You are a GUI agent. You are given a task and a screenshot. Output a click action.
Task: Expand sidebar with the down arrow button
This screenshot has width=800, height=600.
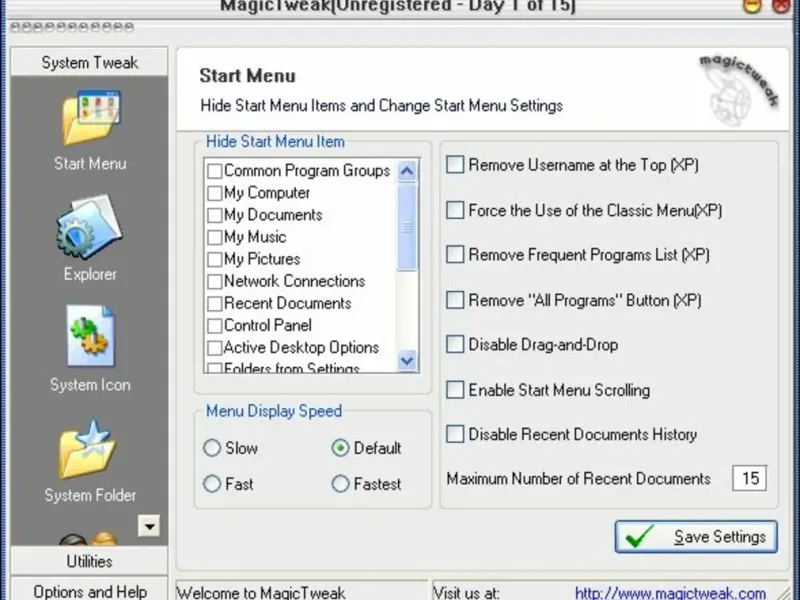pyautogui.click(x=149, y=526)
